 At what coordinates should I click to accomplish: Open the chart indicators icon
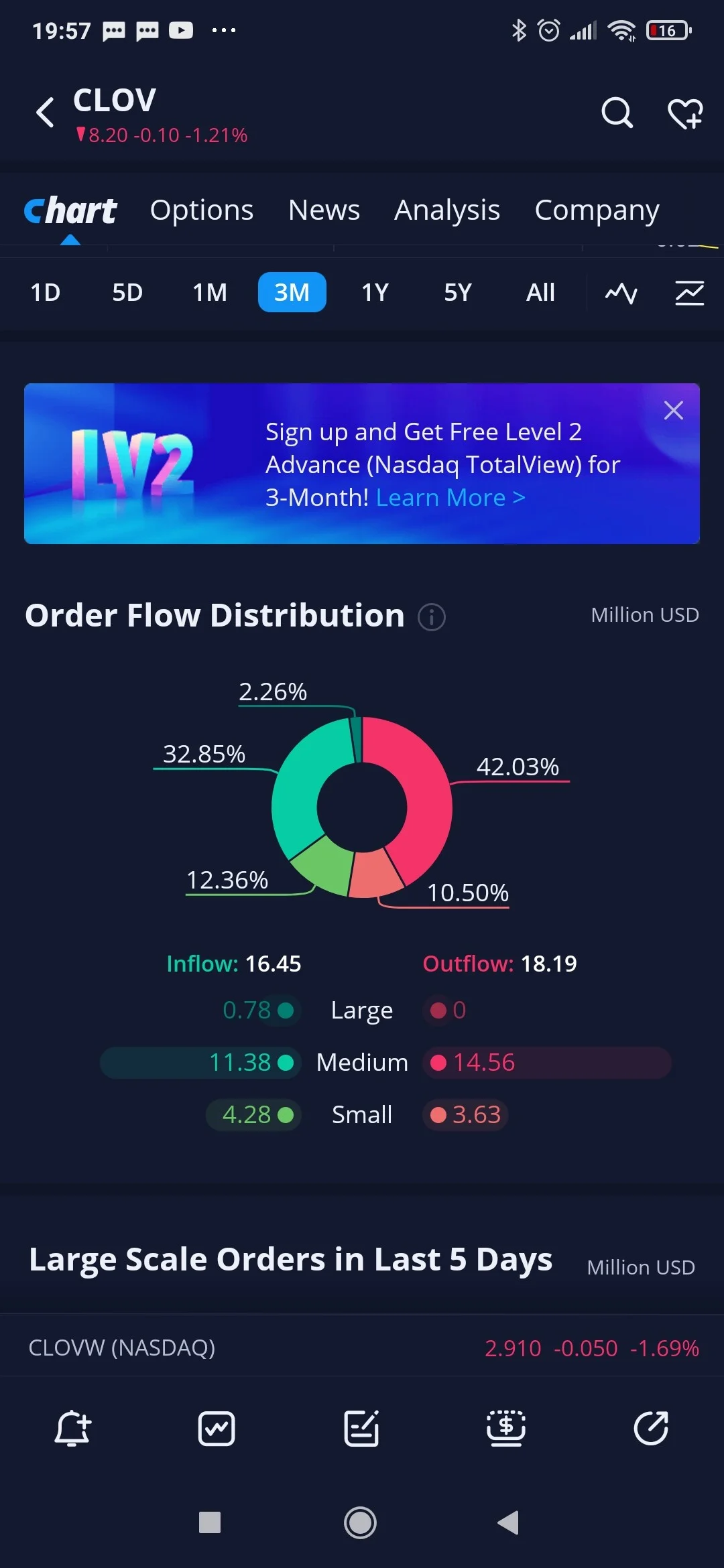689,293
